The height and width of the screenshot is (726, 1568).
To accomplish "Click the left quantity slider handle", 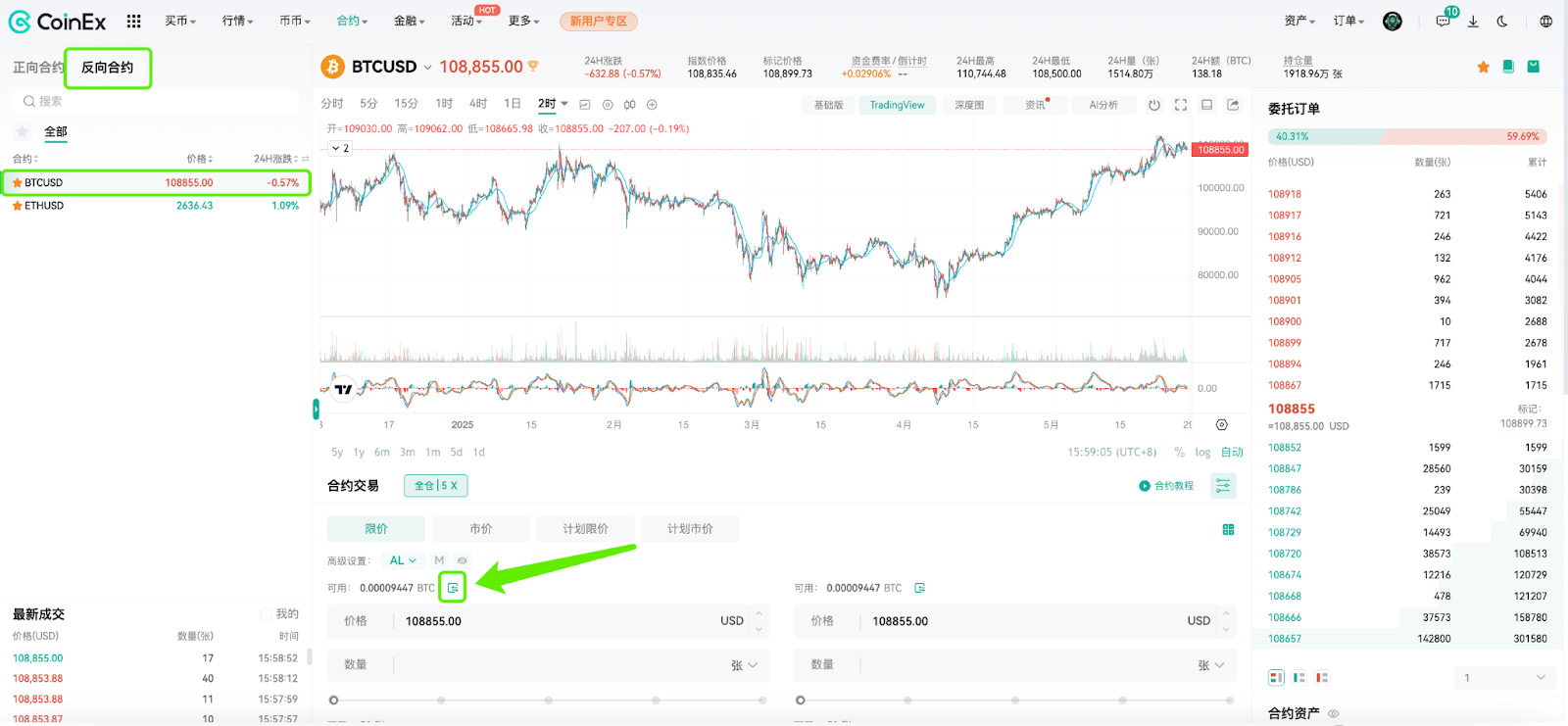I will point(334,701).
